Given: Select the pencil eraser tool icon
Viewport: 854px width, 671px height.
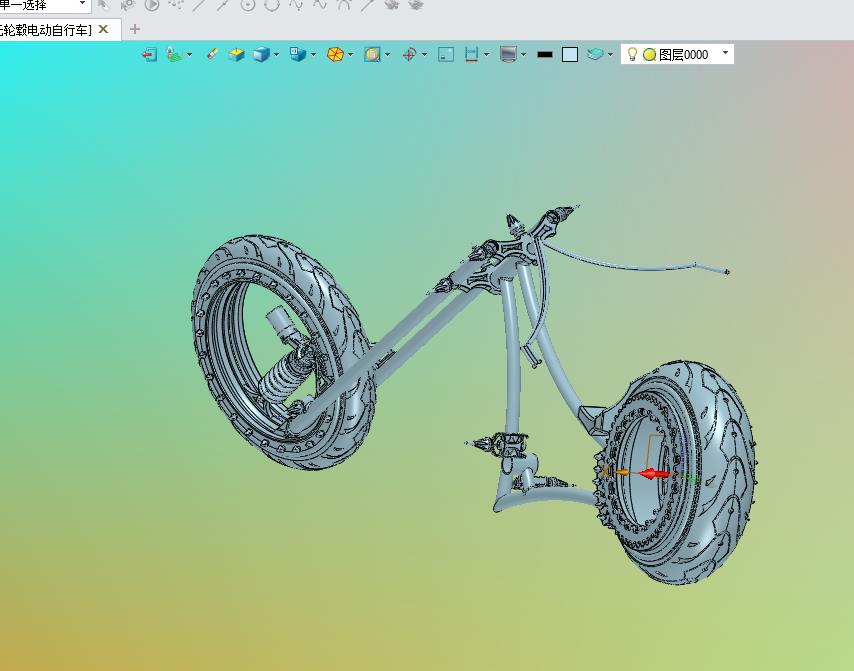Looking at the screenshot, I should (x=212, y=55).
